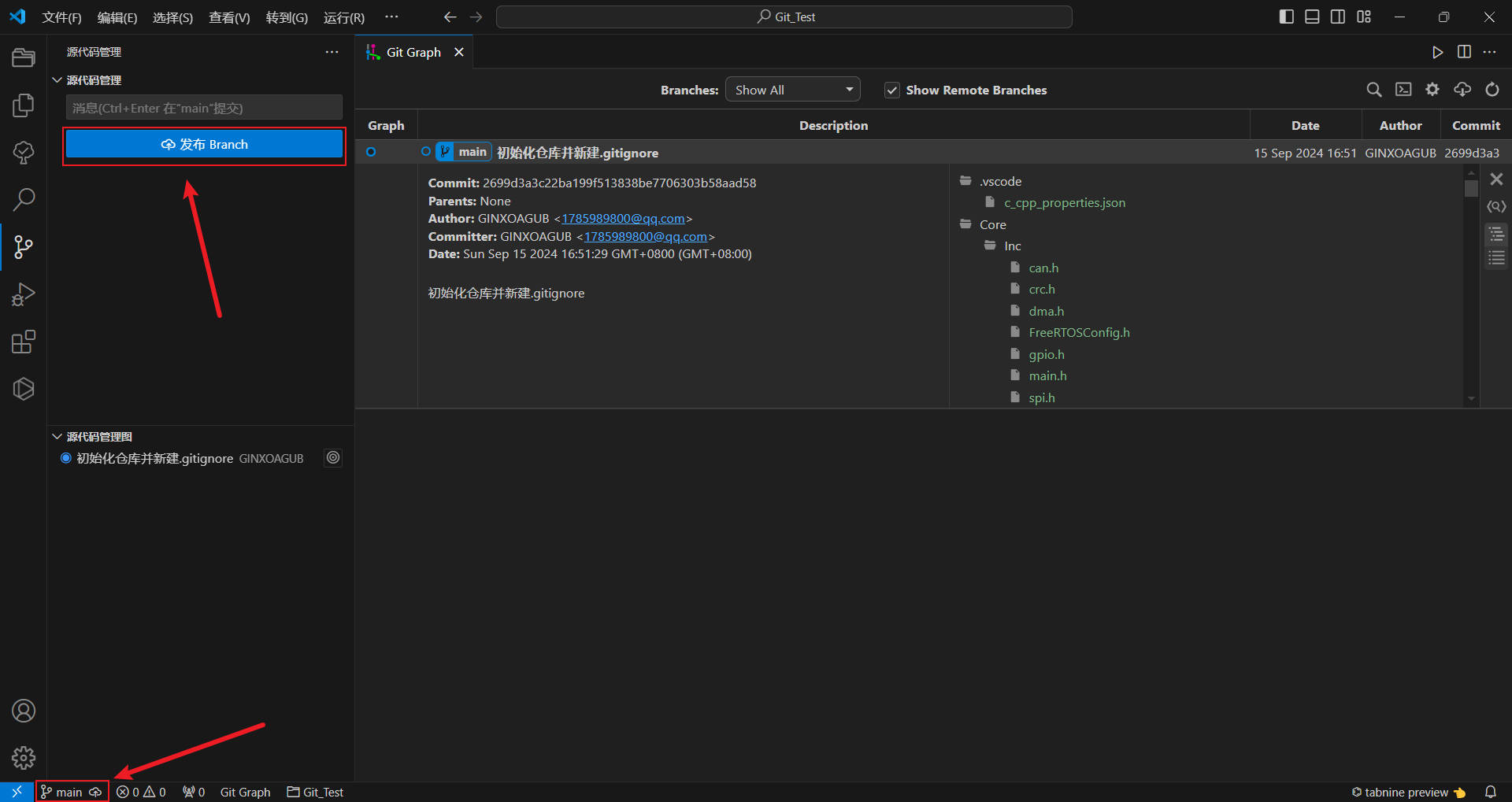Collapse the 源代码管理图 section

(x=57, y=437)
